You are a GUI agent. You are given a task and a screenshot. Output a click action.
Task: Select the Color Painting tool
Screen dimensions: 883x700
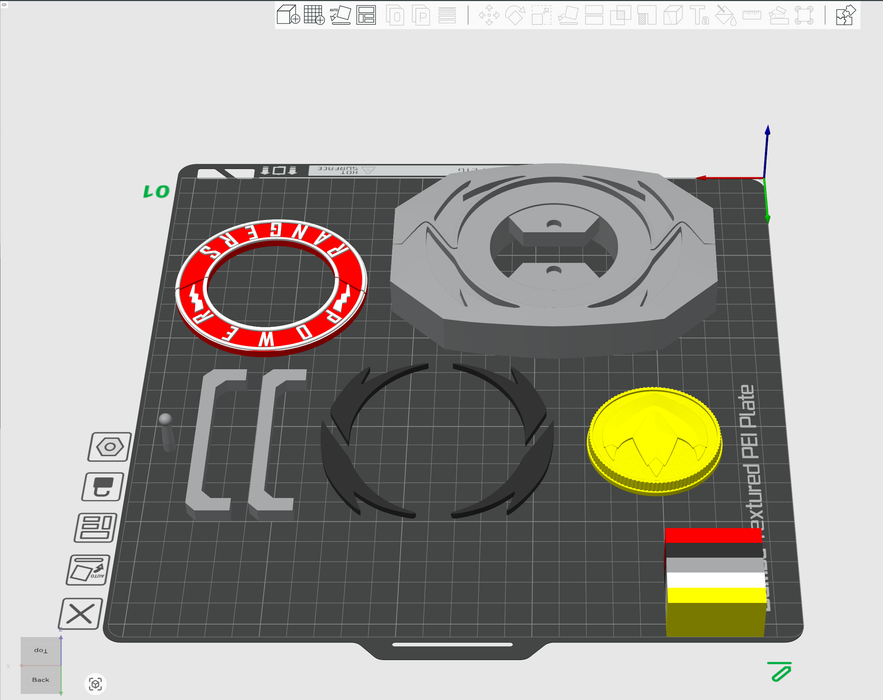(x=724, y=16)
